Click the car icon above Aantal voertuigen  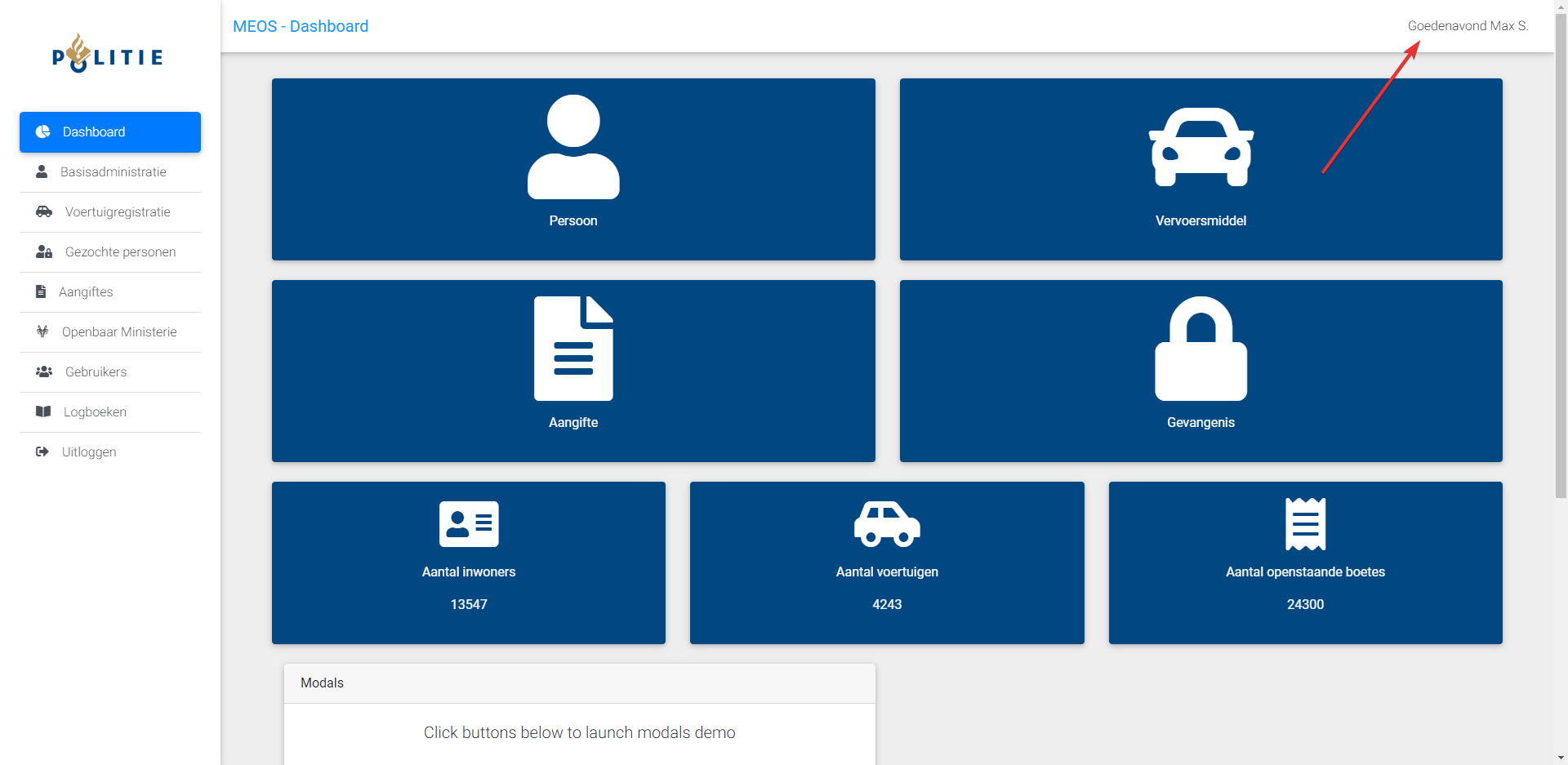(887, 524)
